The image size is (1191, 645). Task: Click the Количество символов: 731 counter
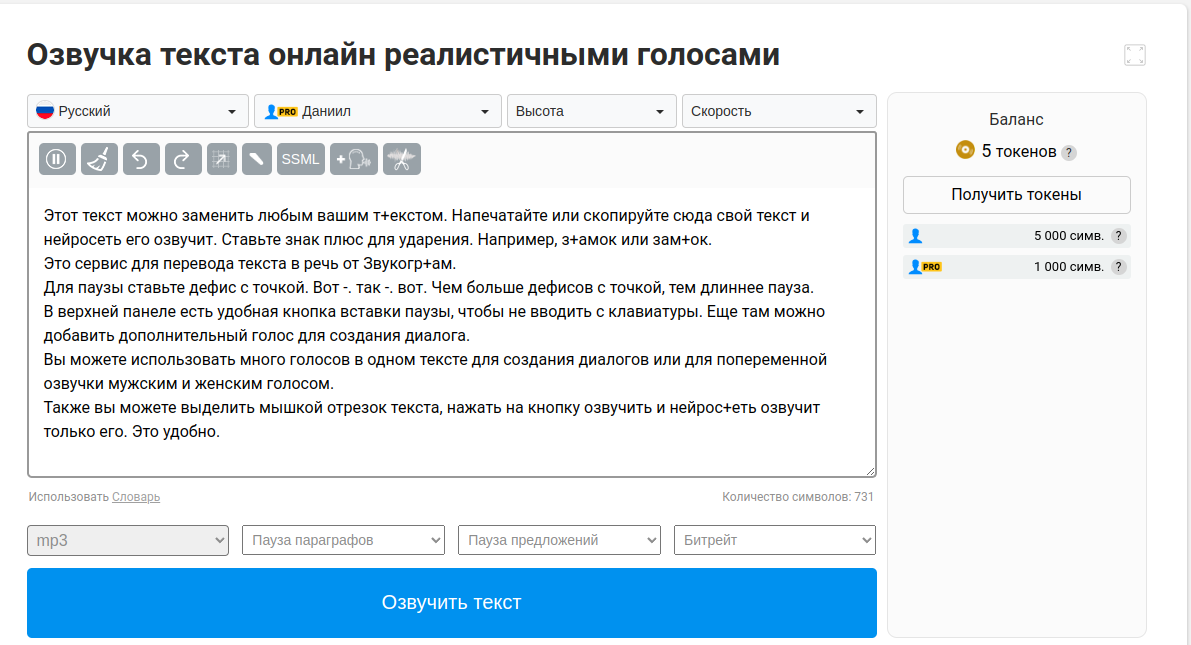[798, 497]
